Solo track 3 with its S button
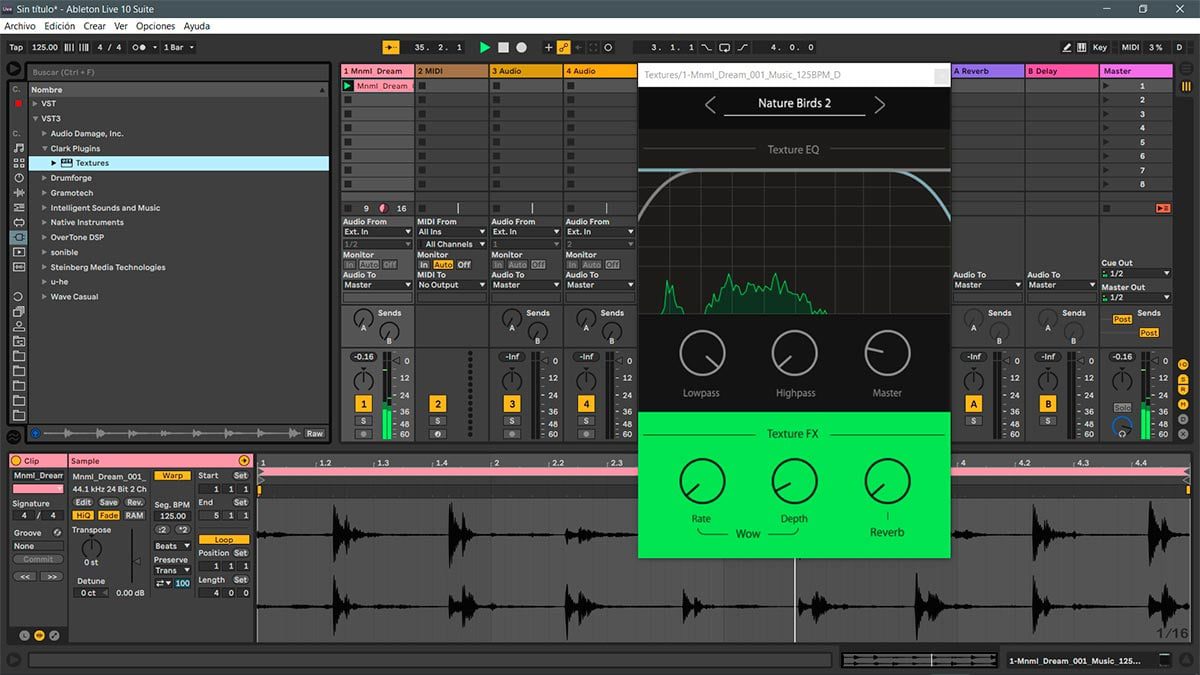Viewport: 1200px width, 675px height. (x=512, y=421)
